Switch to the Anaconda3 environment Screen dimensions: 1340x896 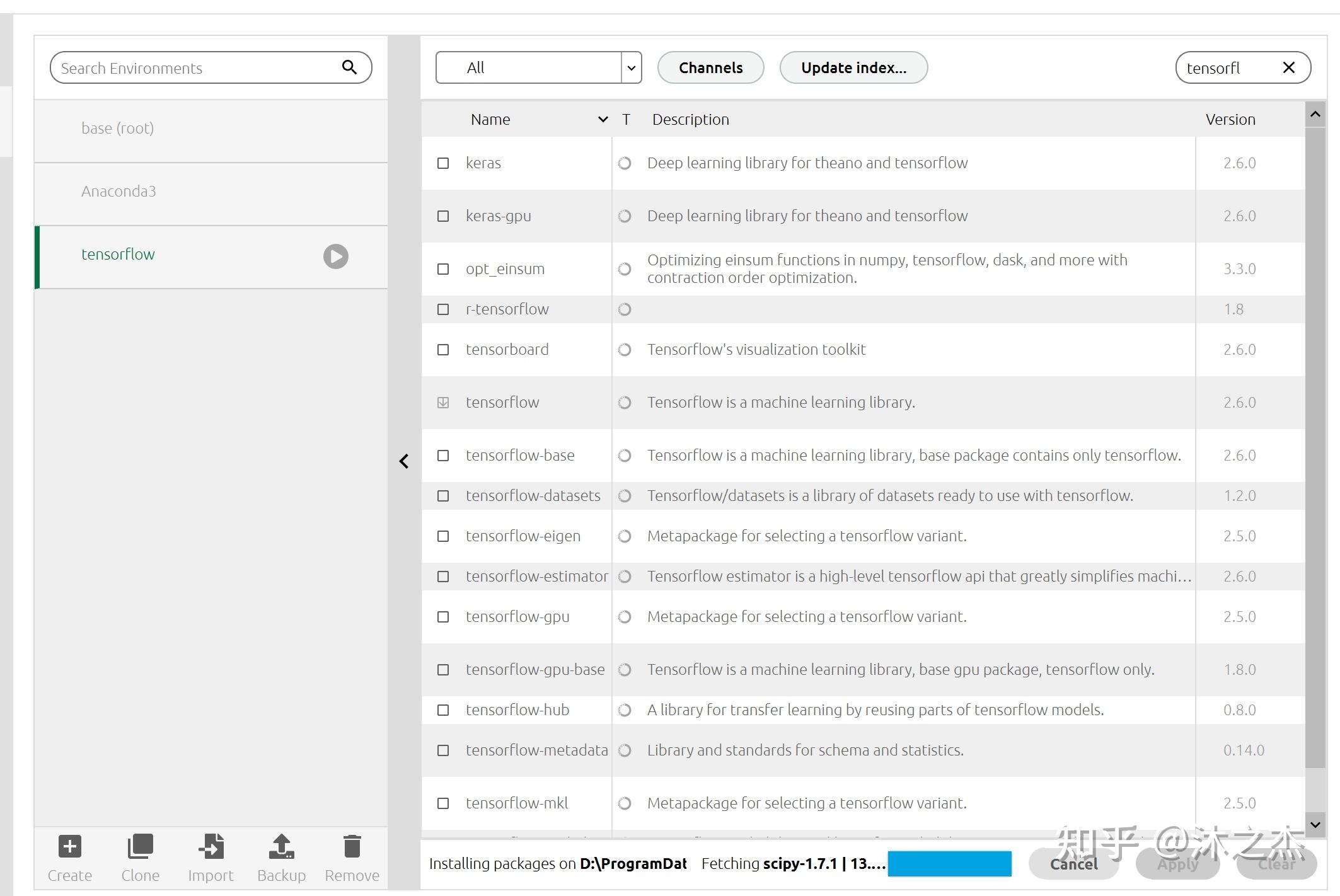(x=118, y=192)
